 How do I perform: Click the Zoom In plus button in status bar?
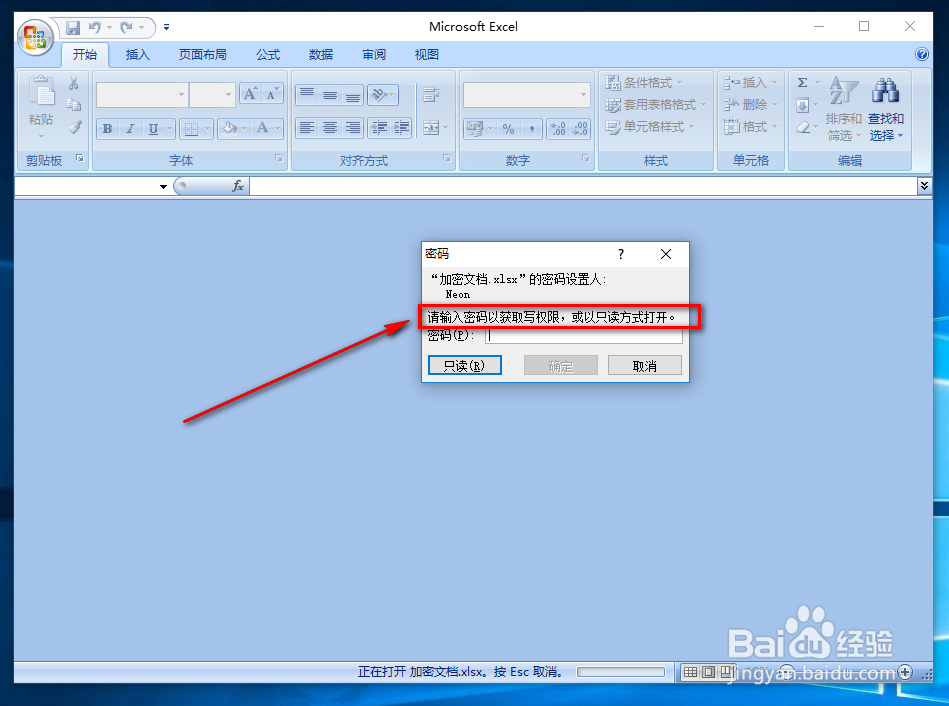(905, 672)
